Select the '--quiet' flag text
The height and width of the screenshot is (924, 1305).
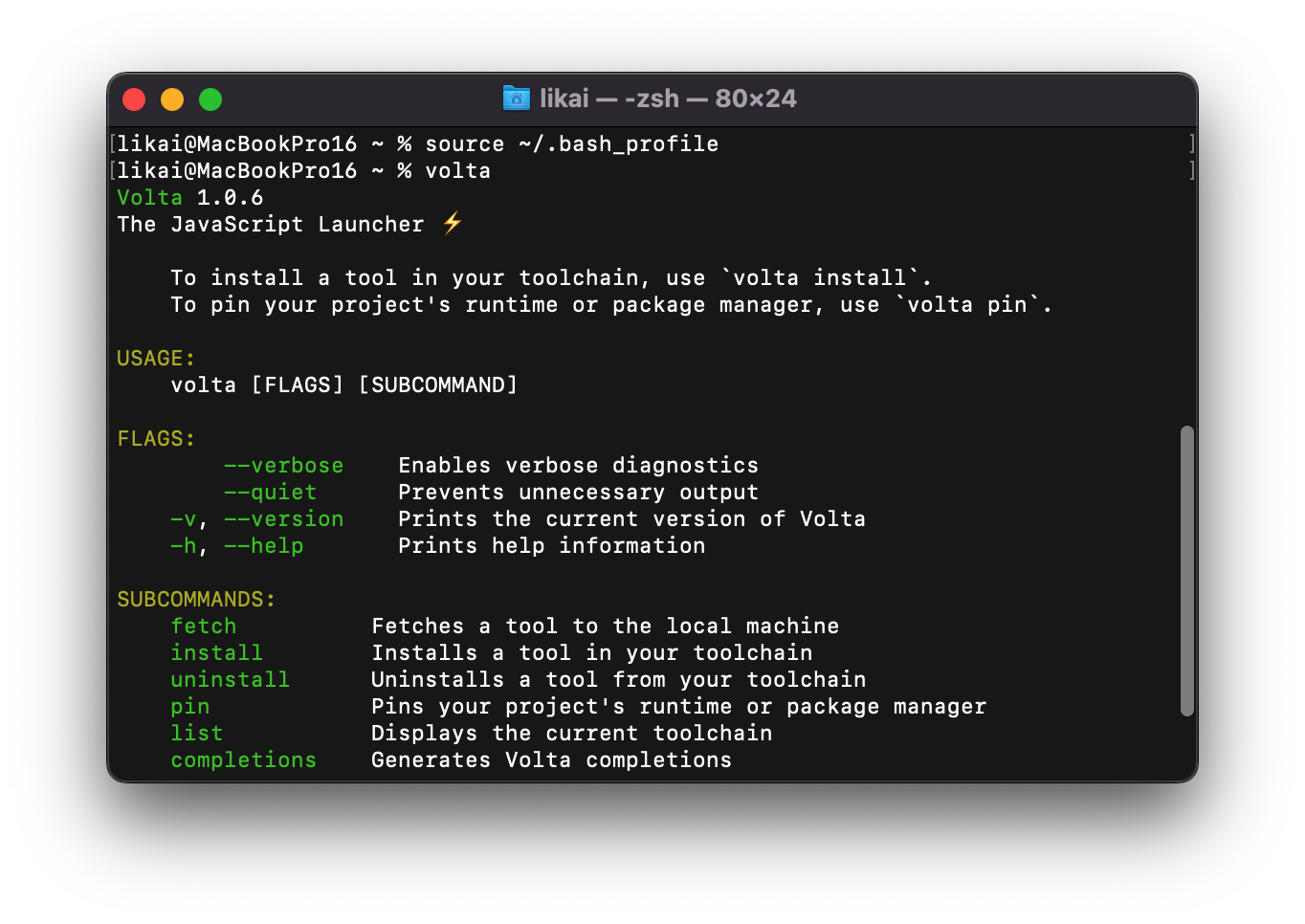point(270,492)
